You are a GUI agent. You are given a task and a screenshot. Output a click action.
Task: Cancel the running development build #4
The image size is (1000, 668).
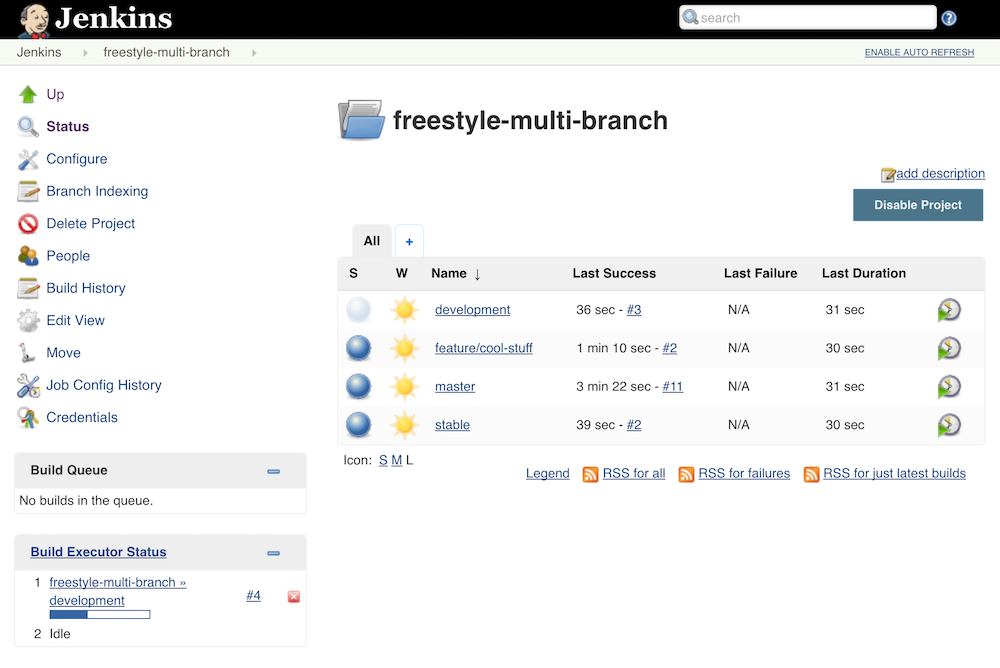point(293,597)
